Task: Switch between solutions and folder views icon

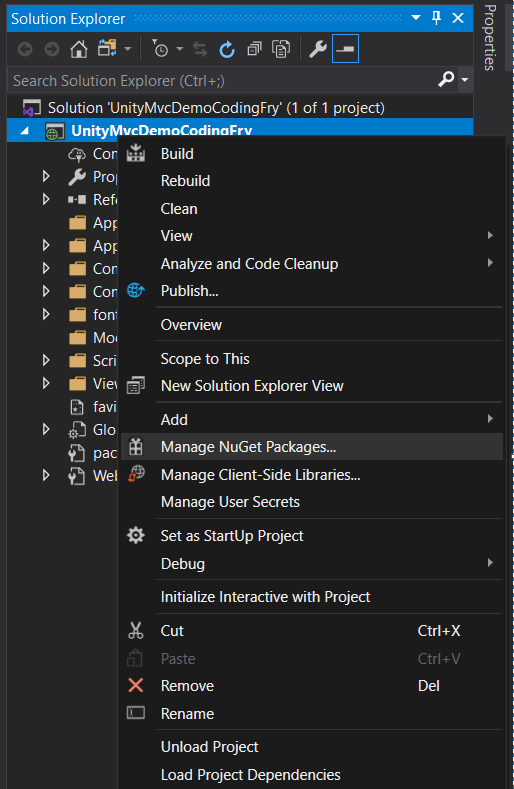Action: [x=107, y=49]
